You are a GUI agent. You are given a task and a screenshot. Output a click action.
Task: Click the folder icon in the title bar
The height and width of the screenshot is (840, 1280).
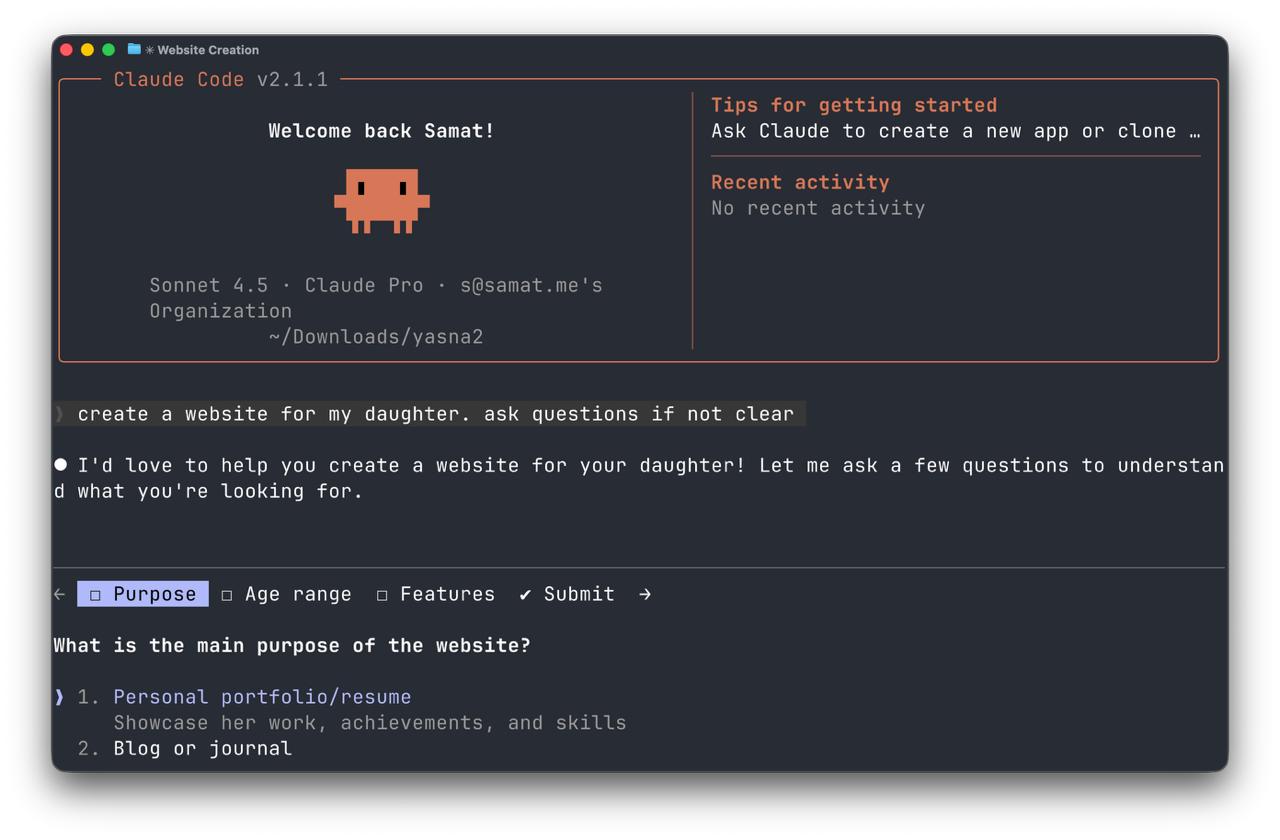134,49
